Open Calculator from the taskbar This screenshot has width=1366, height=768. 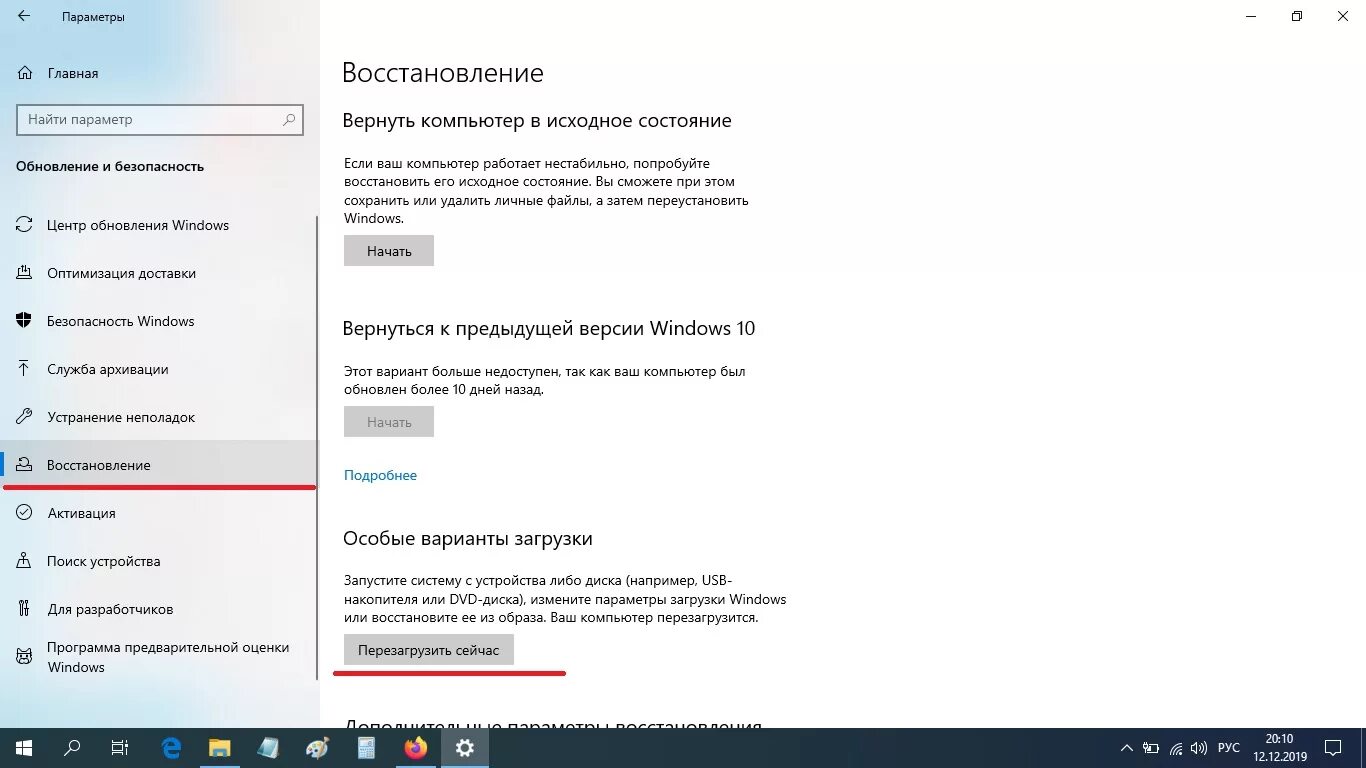click(366, 748)
